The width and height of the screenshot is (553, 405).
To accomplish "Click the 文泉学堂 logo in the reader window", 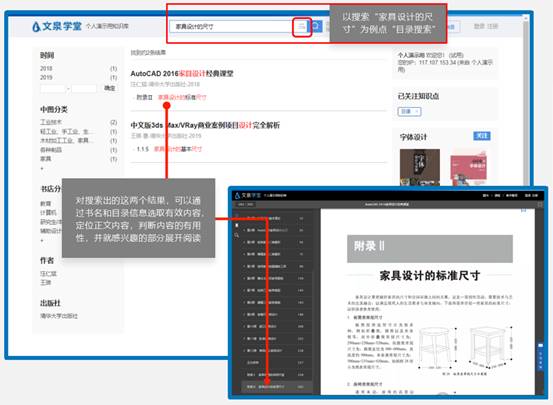I will tap(247, 195).
